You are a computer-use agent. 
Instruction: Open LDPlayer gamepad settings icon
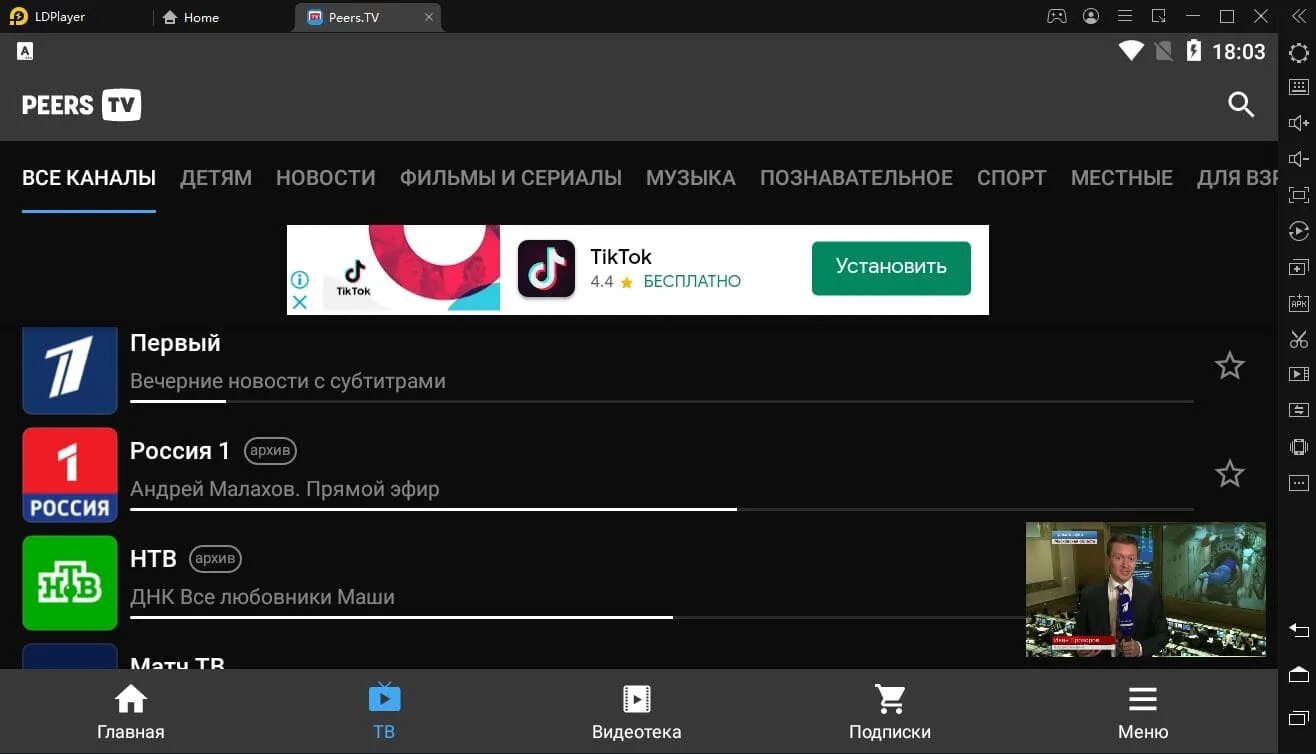coord(1057,16)
